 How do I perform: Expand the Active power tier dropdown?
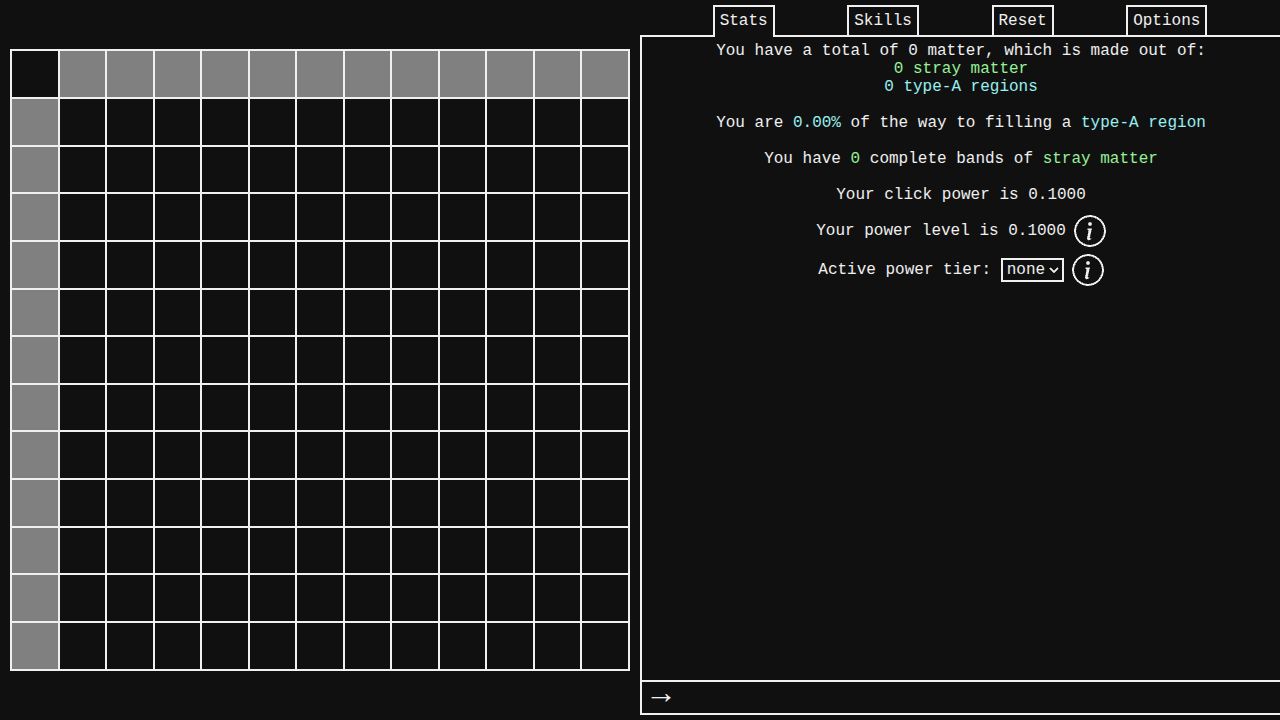[1032, 270]
